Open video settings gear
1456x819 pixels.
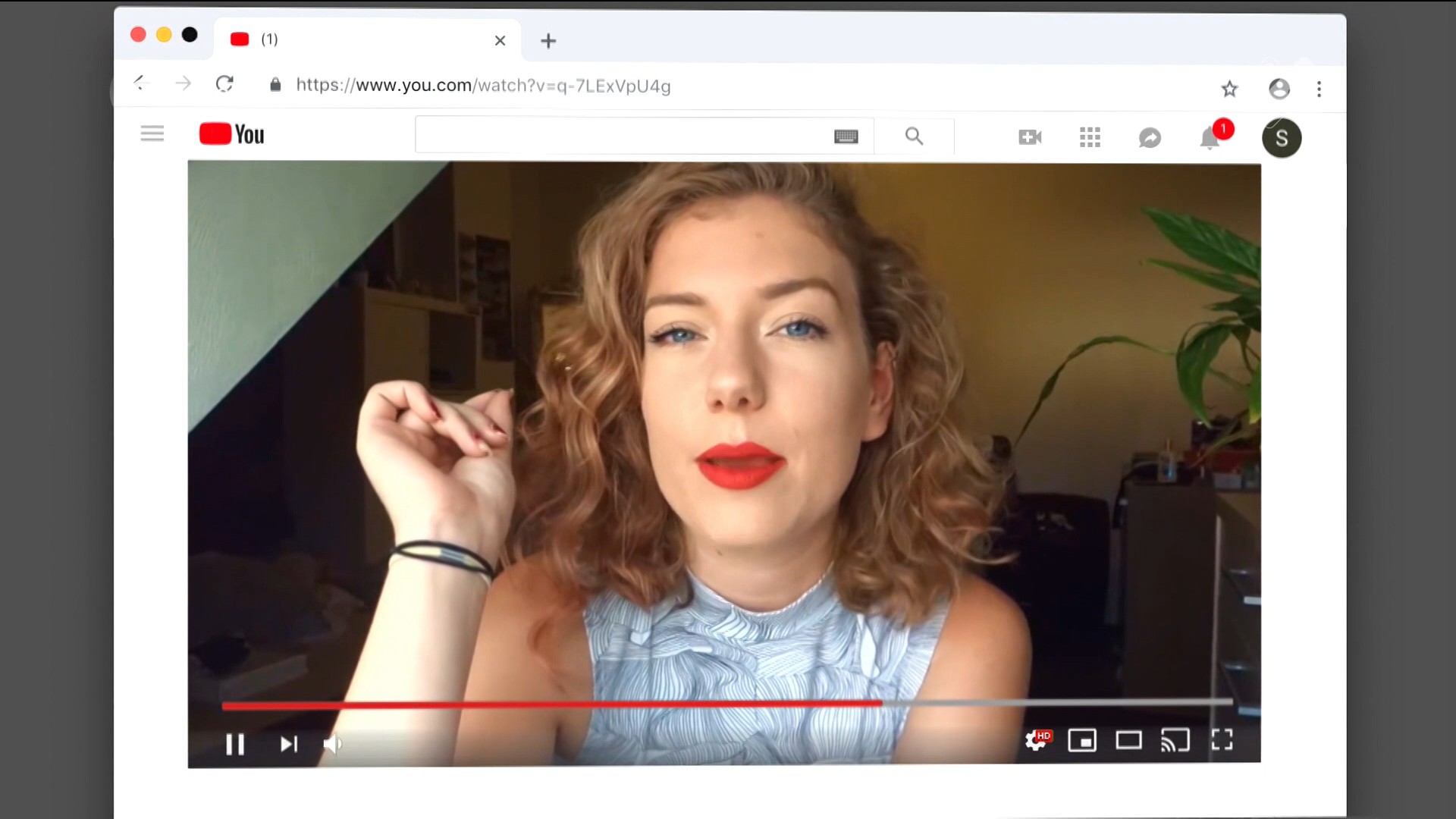click(1036, 740)
